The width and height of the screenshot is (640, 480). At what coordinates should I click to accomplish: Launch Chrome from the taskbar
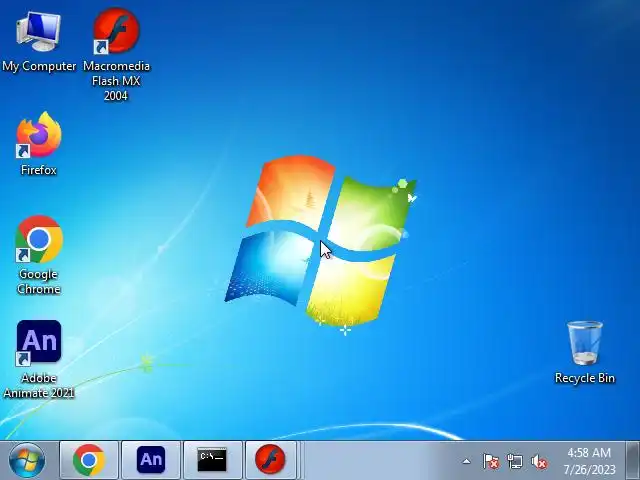click(89, 460)
